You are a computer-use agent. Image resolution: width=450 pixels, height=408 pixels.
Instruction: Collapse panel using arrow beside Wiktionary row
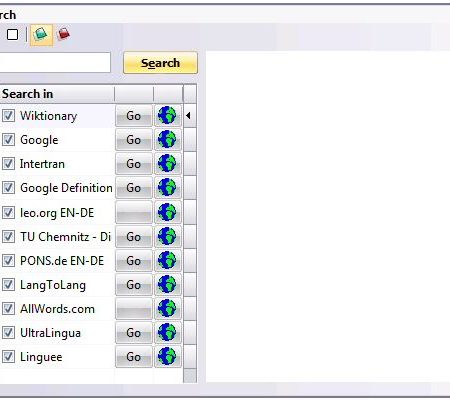tap(188, 116)
